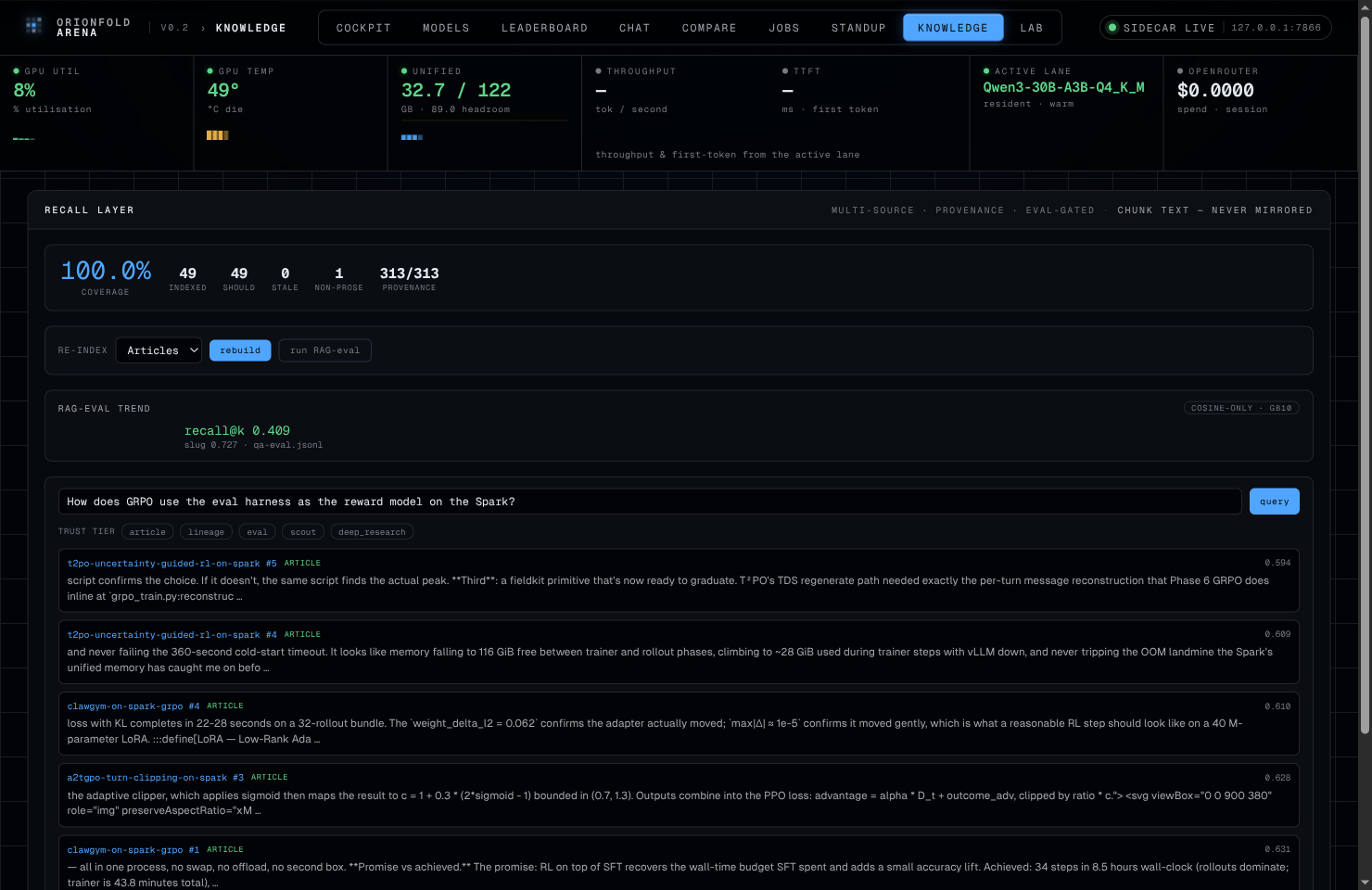Open the Standup tab
Image resolution: width=1372 pixels, height=890 pixels.
858,28
